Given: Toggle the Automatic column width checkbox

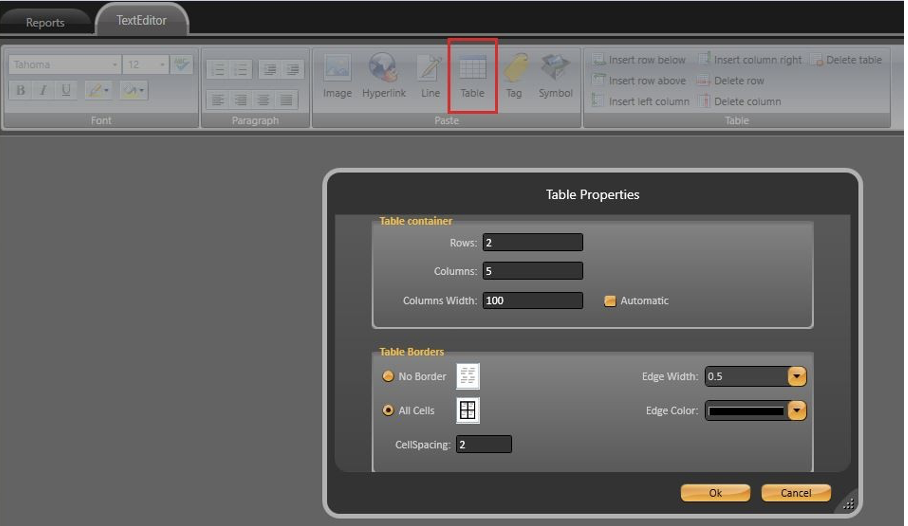Looking at the screenshot, I should (610, 301).
